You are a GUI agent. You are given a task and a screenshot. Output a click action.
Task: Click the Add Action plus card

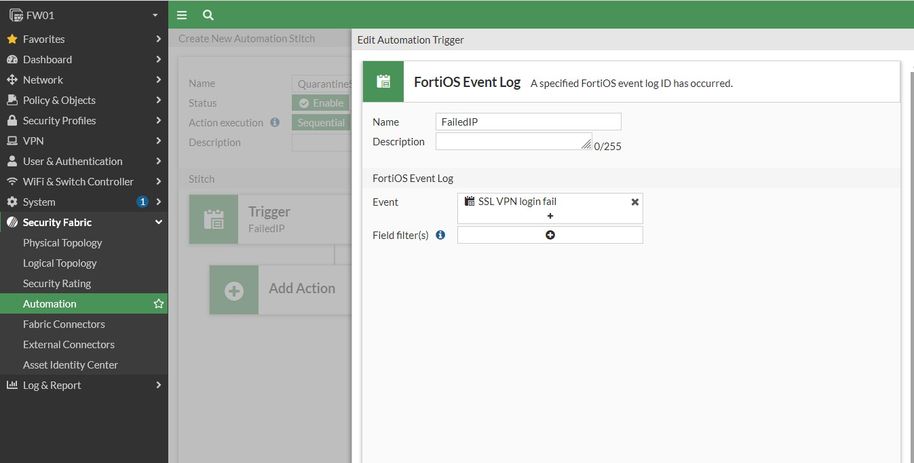point(280,290)
